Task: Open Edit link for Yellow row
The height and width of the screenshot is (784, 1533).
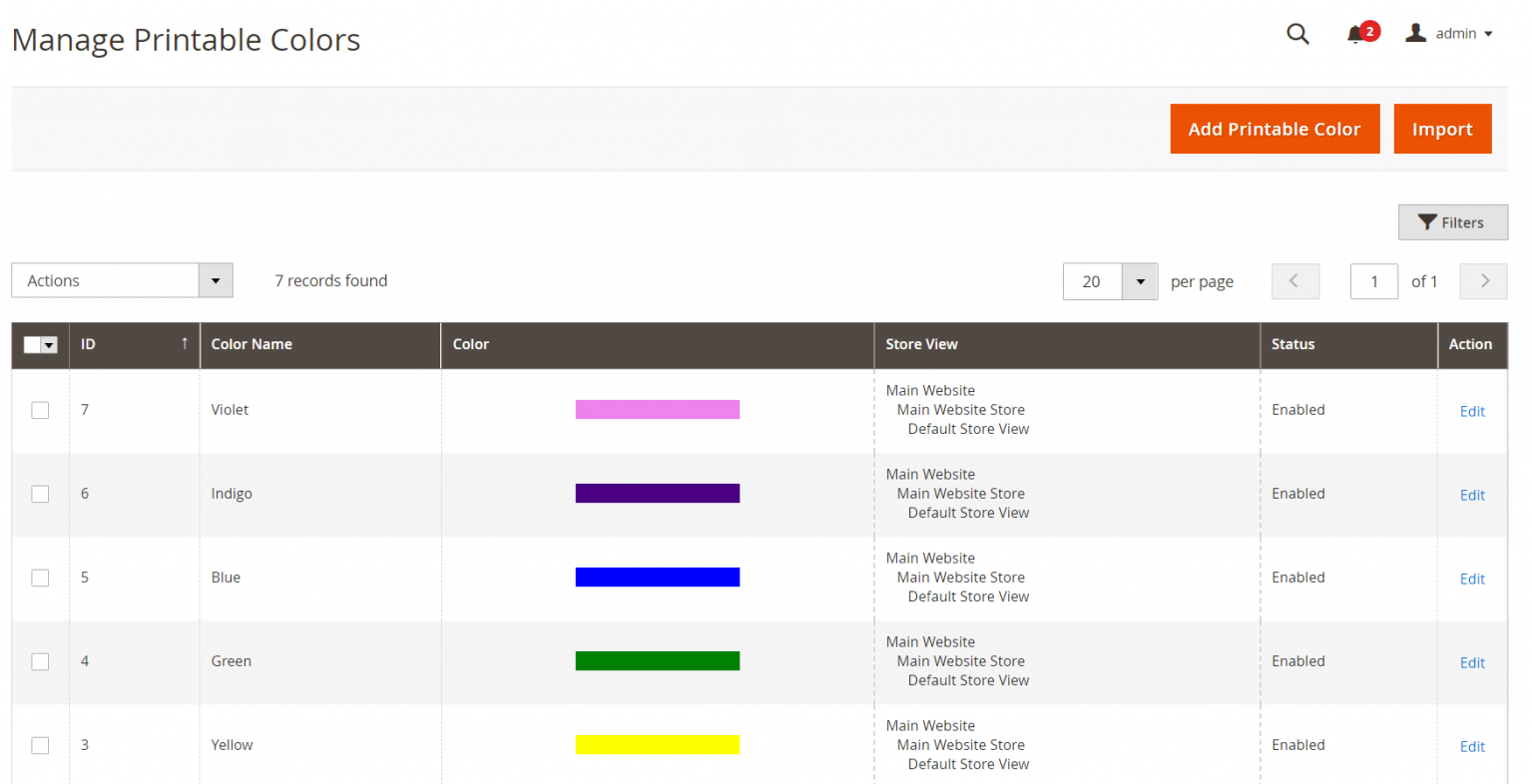Action: click(x=1472, y=746)
